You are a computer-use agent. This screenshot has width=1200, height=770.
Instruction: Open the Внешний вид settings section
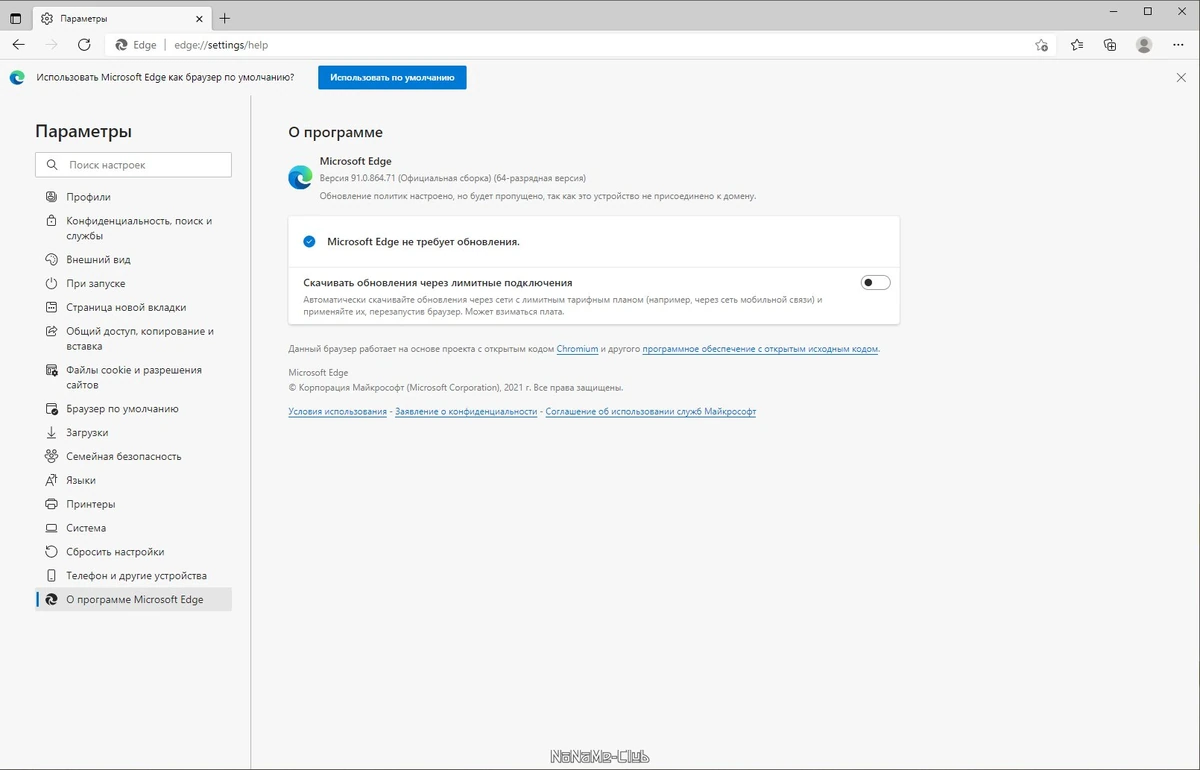coord(134,260)
